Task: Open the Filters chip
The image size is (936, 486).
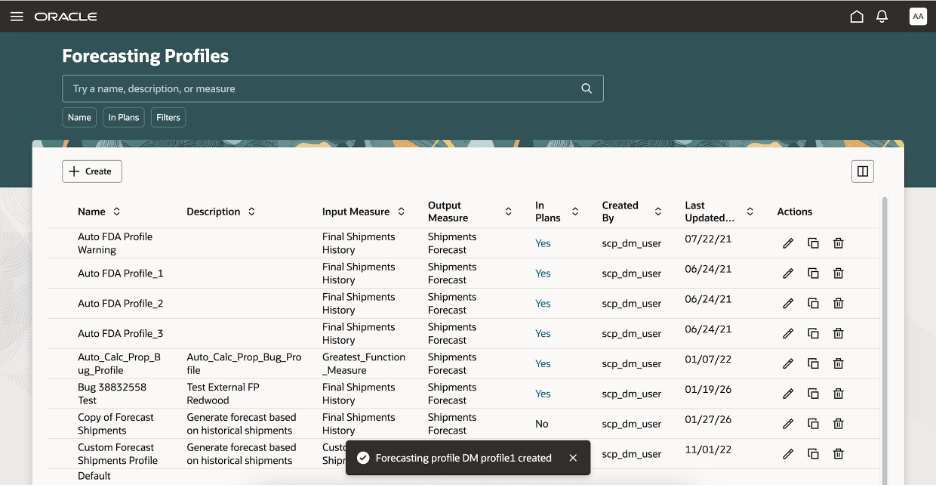Action: (168, 117)
